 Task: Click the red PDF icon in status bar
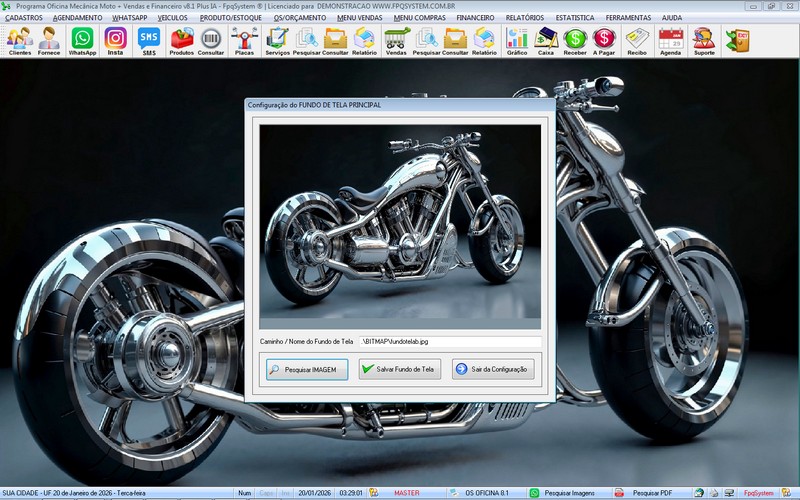click(x=619, y=493)
